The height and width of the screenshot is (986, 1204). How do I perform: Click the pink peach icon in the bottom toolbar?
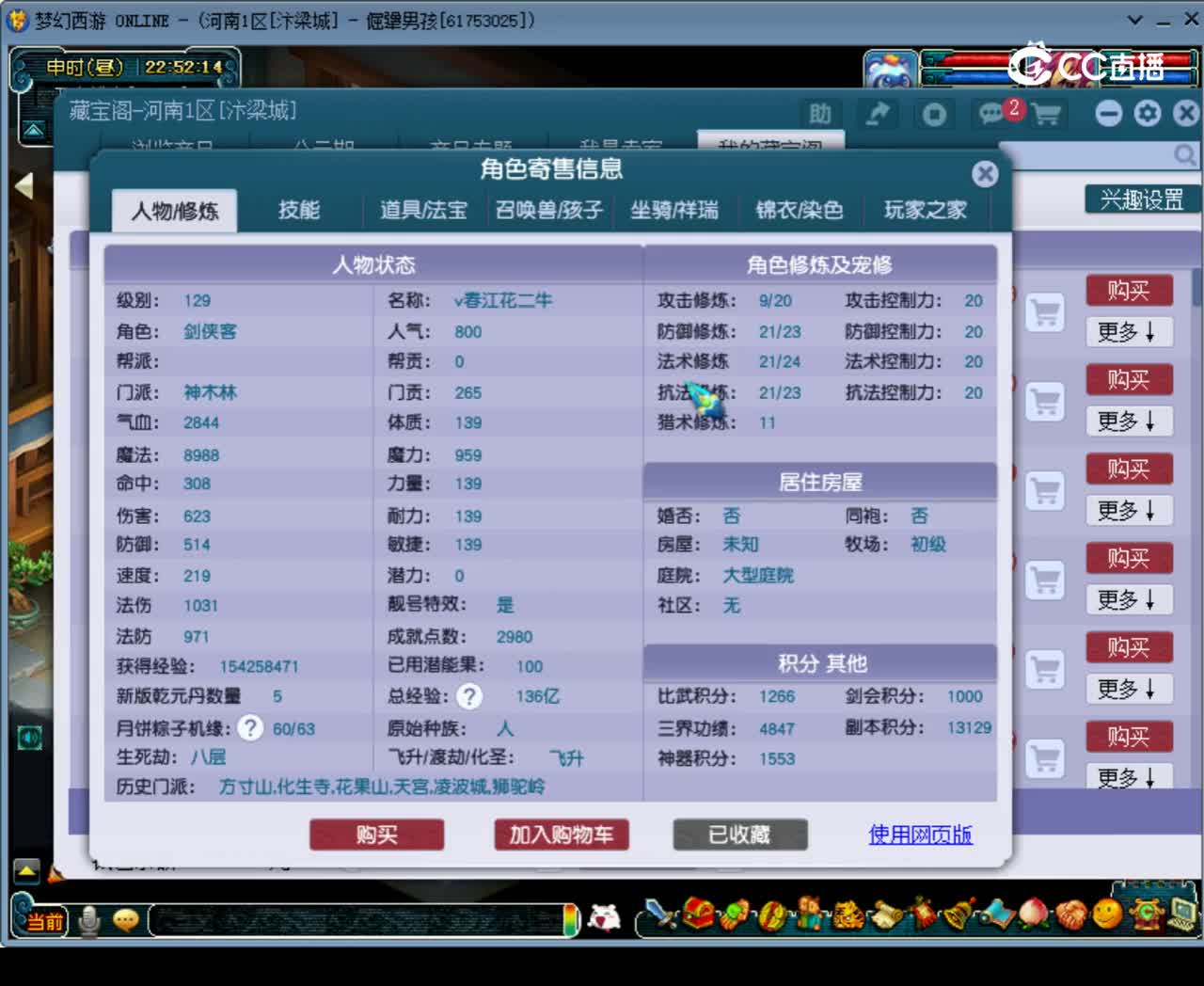pos(1033,914)
